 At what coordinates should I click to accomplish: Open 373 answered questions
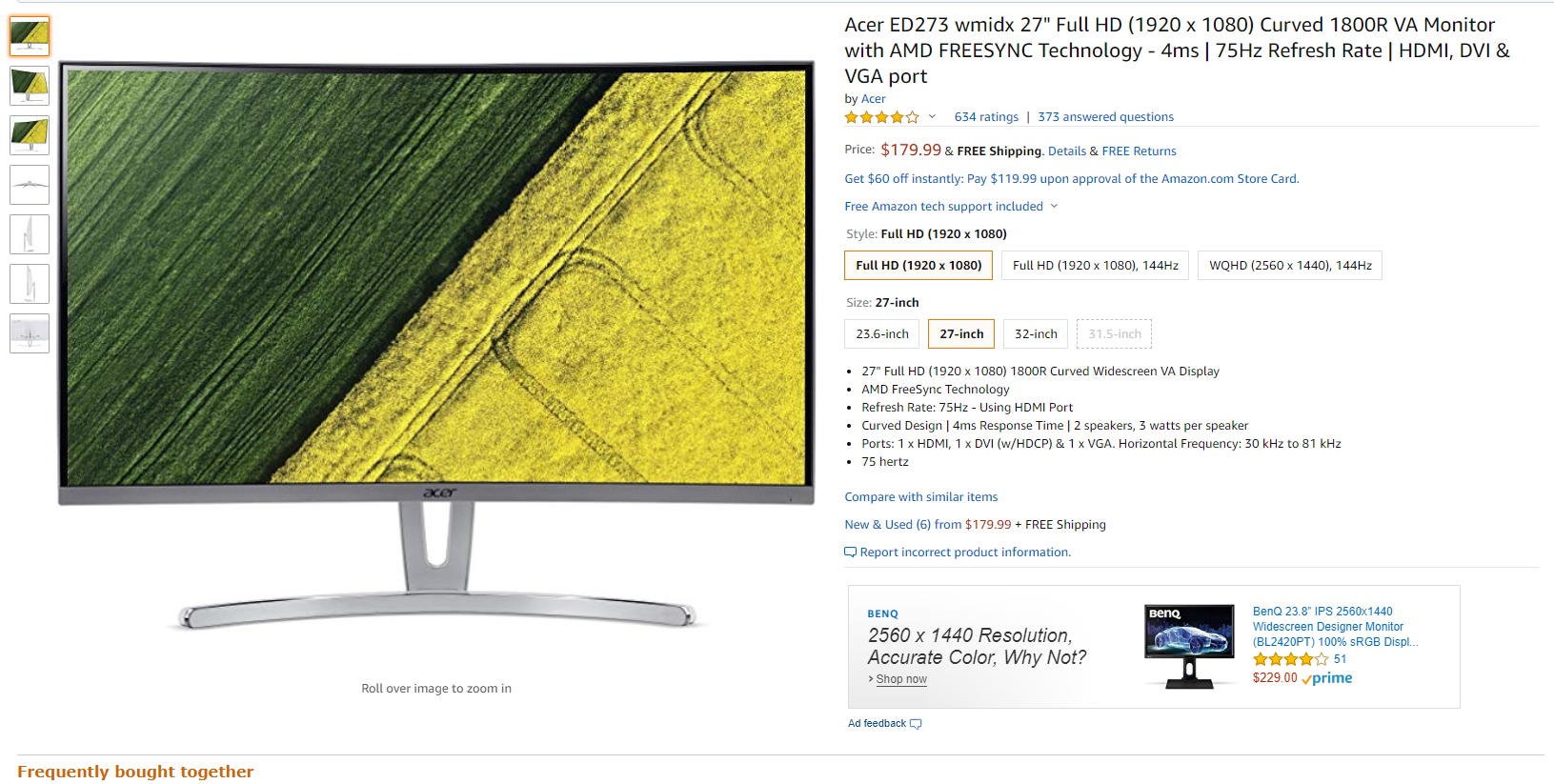pos(1105,117)
